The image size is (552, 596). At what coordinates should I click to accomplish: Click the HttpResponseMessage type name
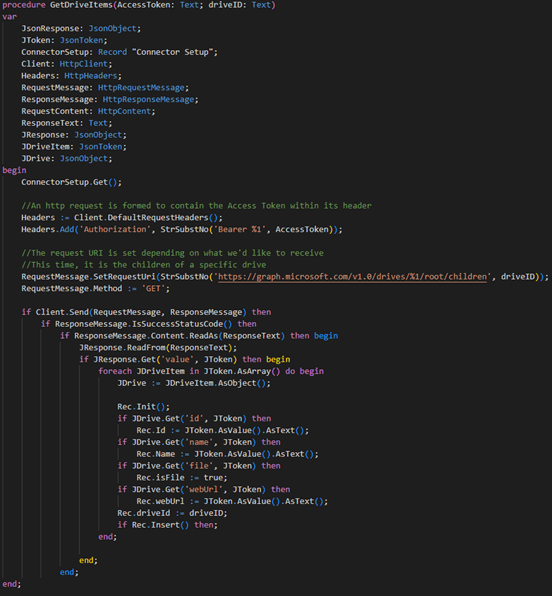coord(148,99)
